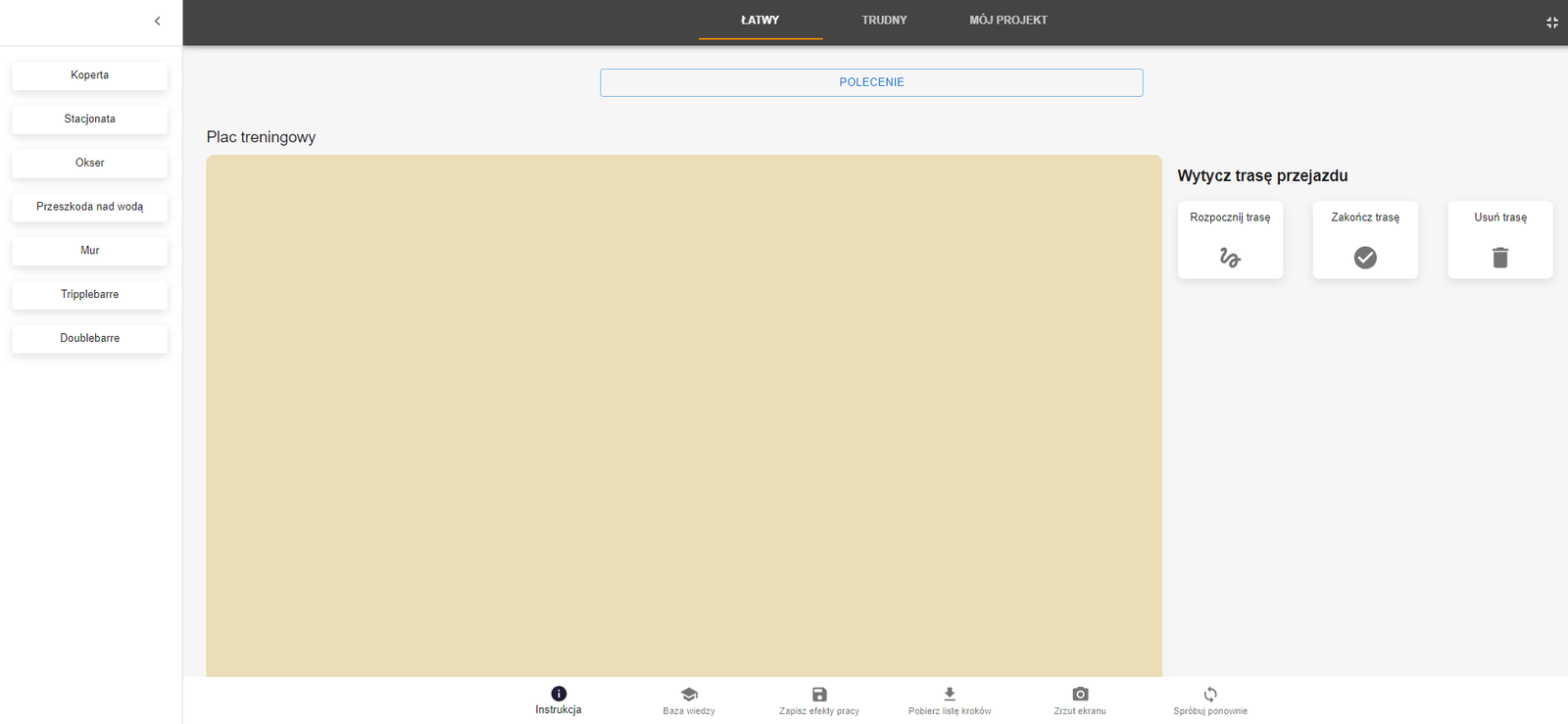Select the ŁATWY tab
This screenshot has width=1568, height=724.
(x=759, y=21)
